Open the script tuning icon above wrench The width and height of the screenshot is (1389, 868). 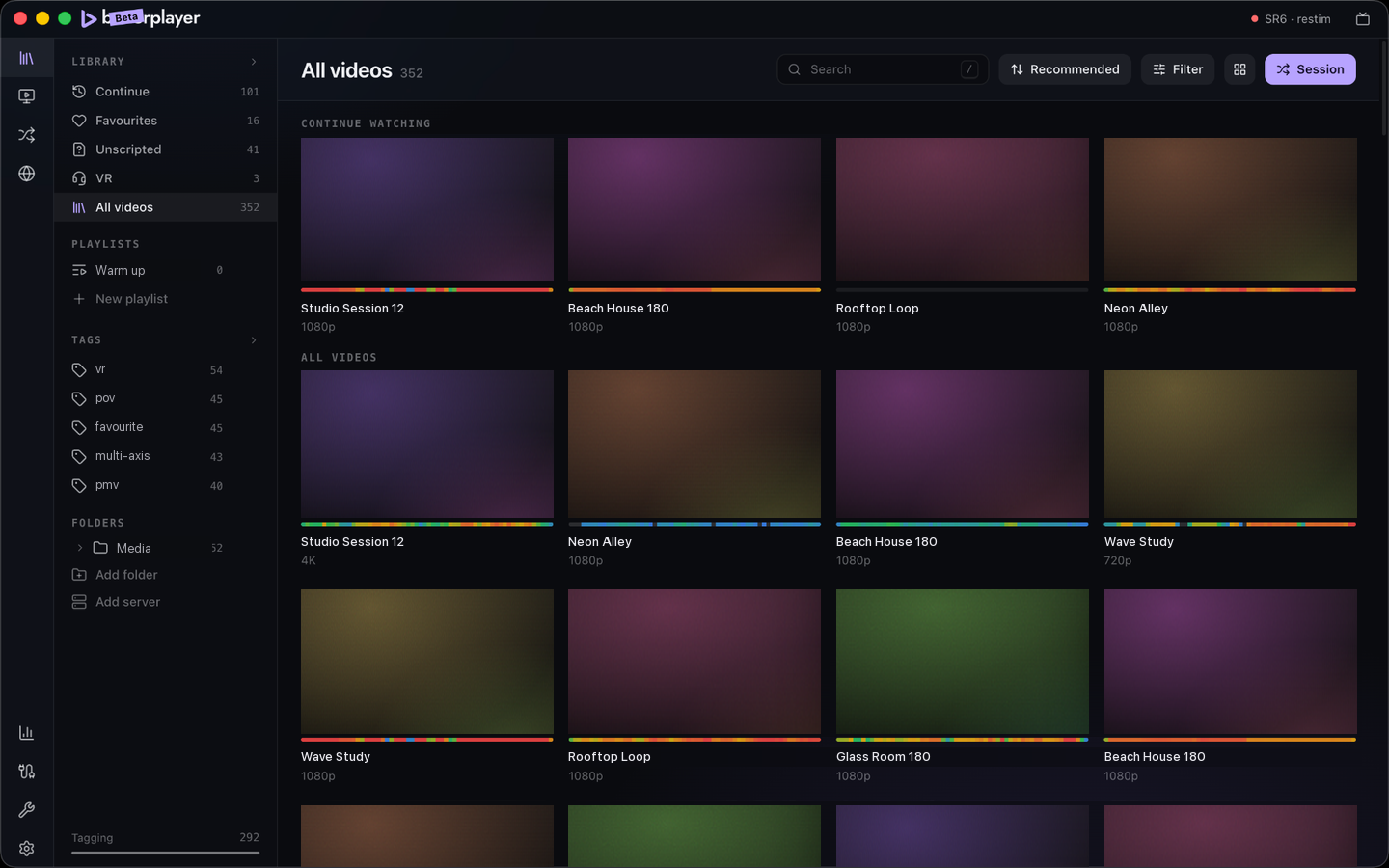pyautogui.click(x=26, y=772)
